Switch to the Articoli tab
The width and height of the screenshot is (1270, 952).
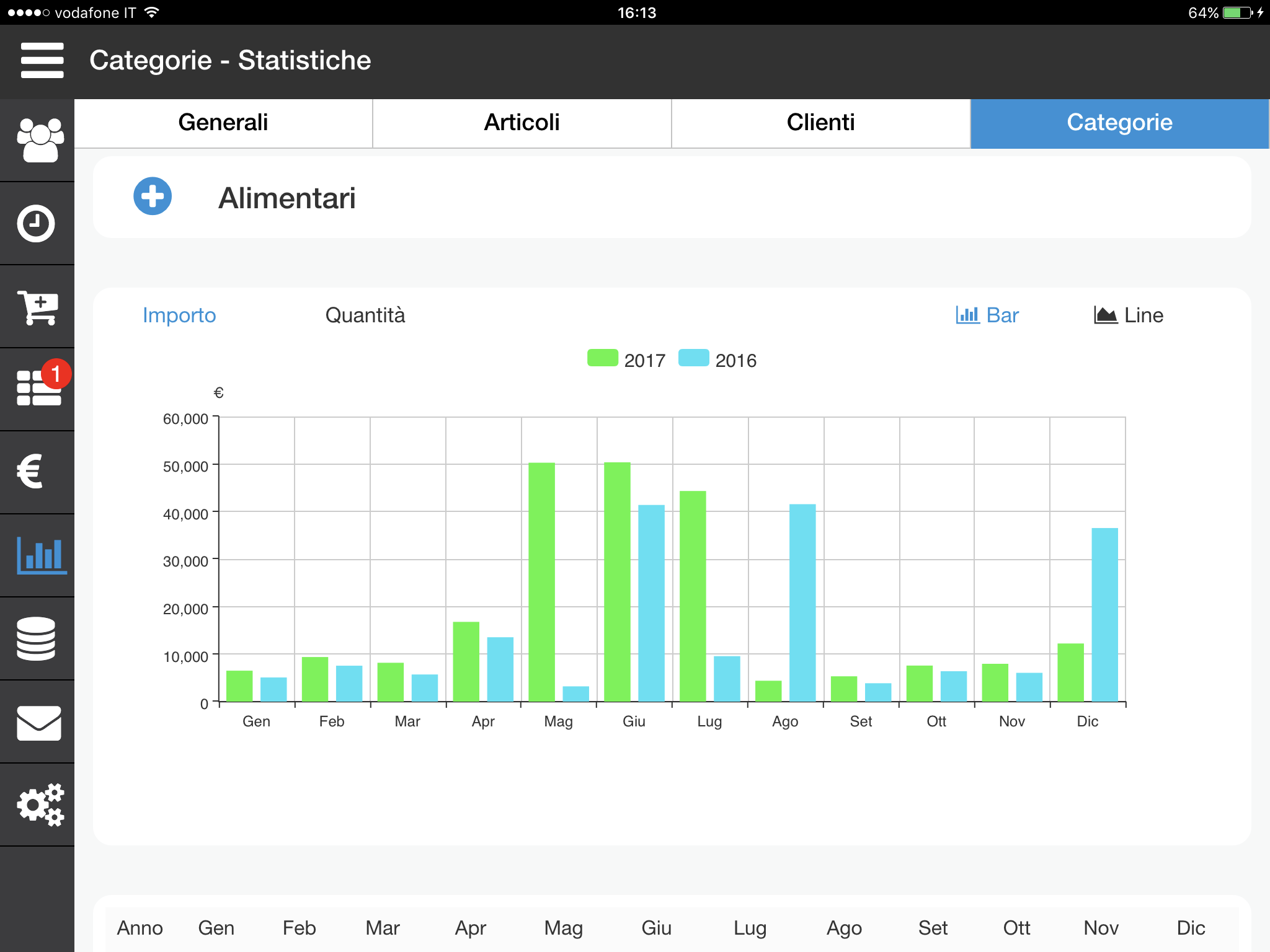tap(522, 123)
